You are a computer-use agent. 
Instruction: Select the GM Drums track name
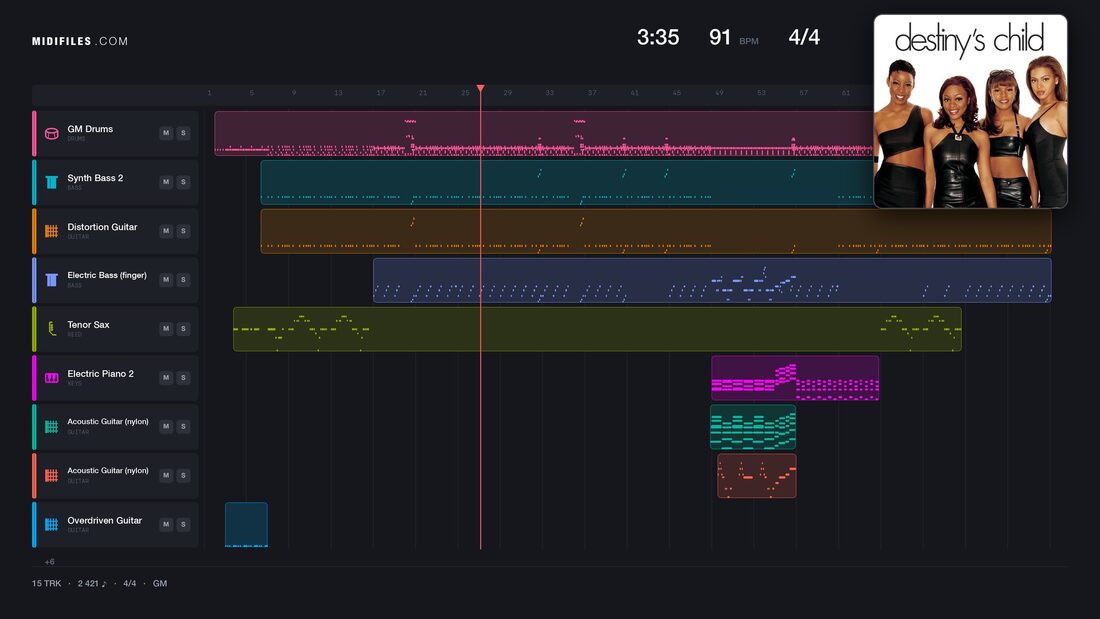pos(90,129)
